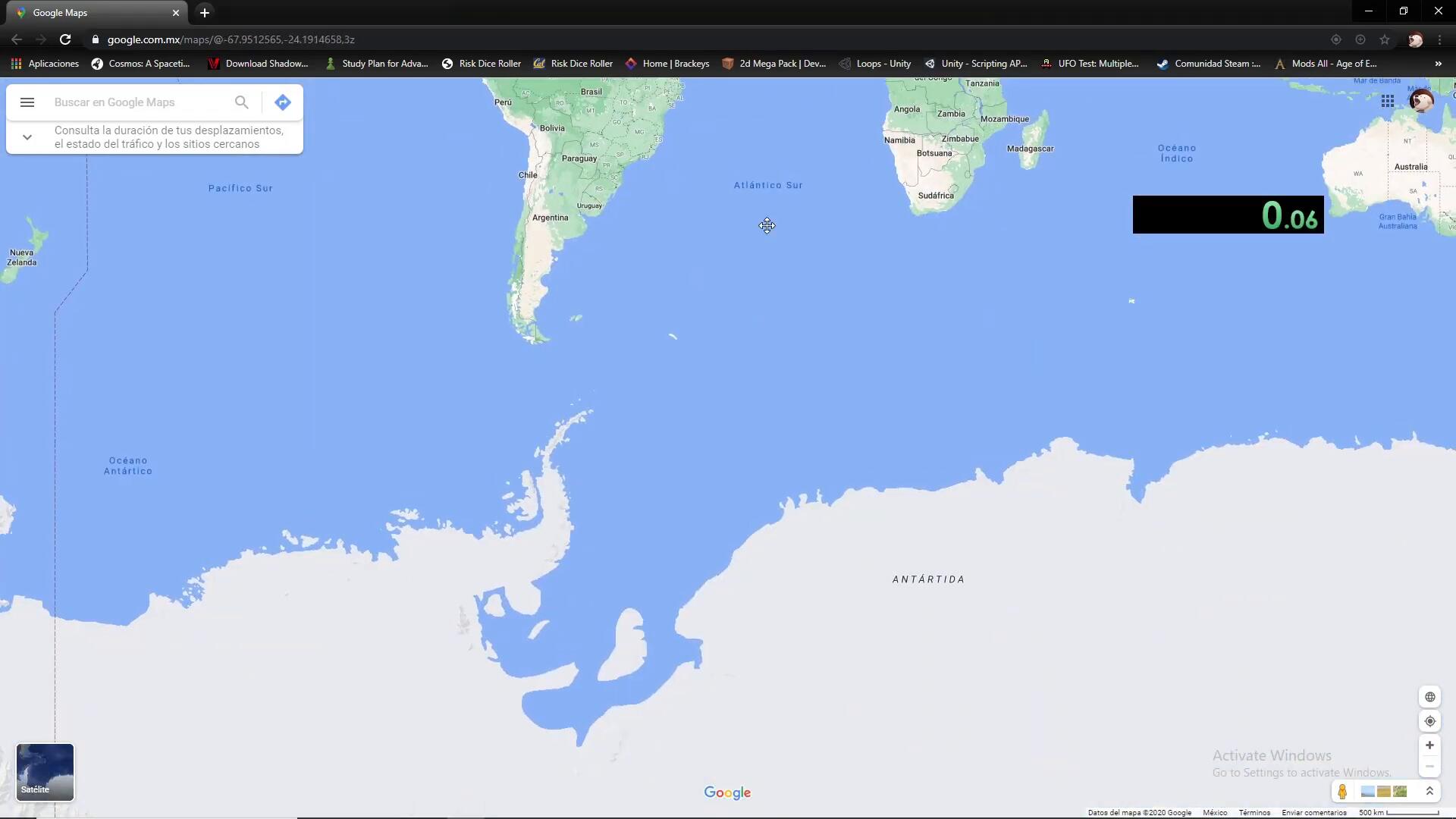Click the Enviar comentarios link

pos(1314,813)
